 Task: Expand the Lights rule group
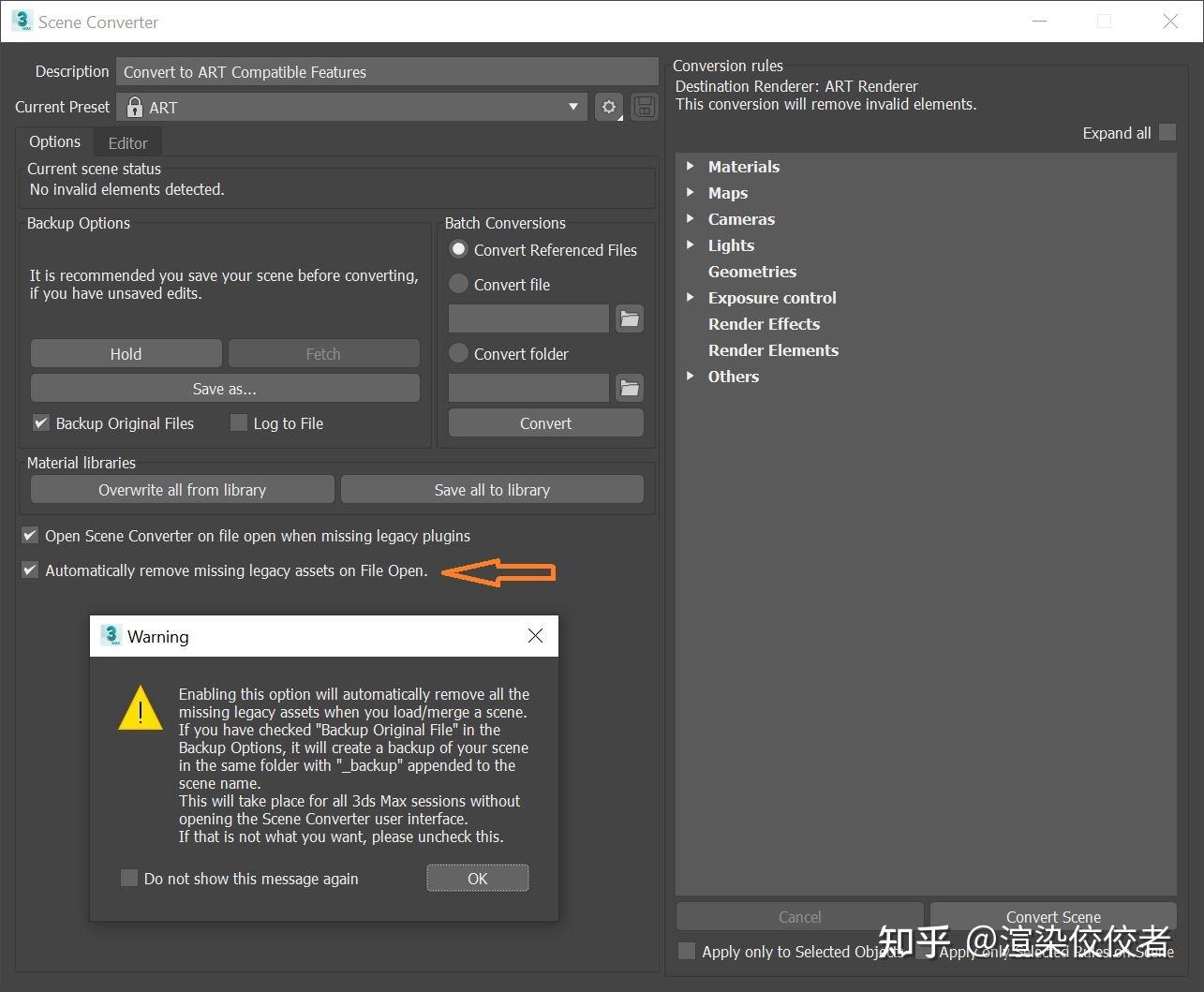click(x=690, y=244)
